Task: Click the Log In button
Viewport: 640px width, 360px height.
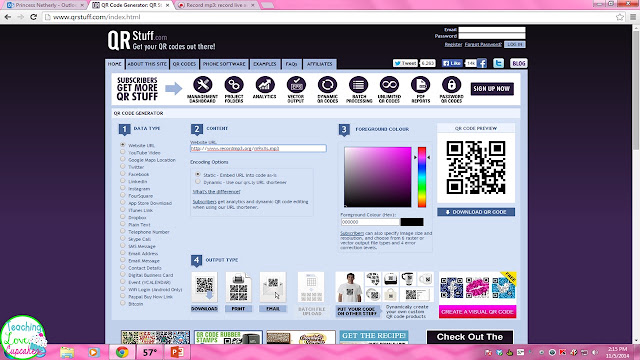Action: click(515, 44)
